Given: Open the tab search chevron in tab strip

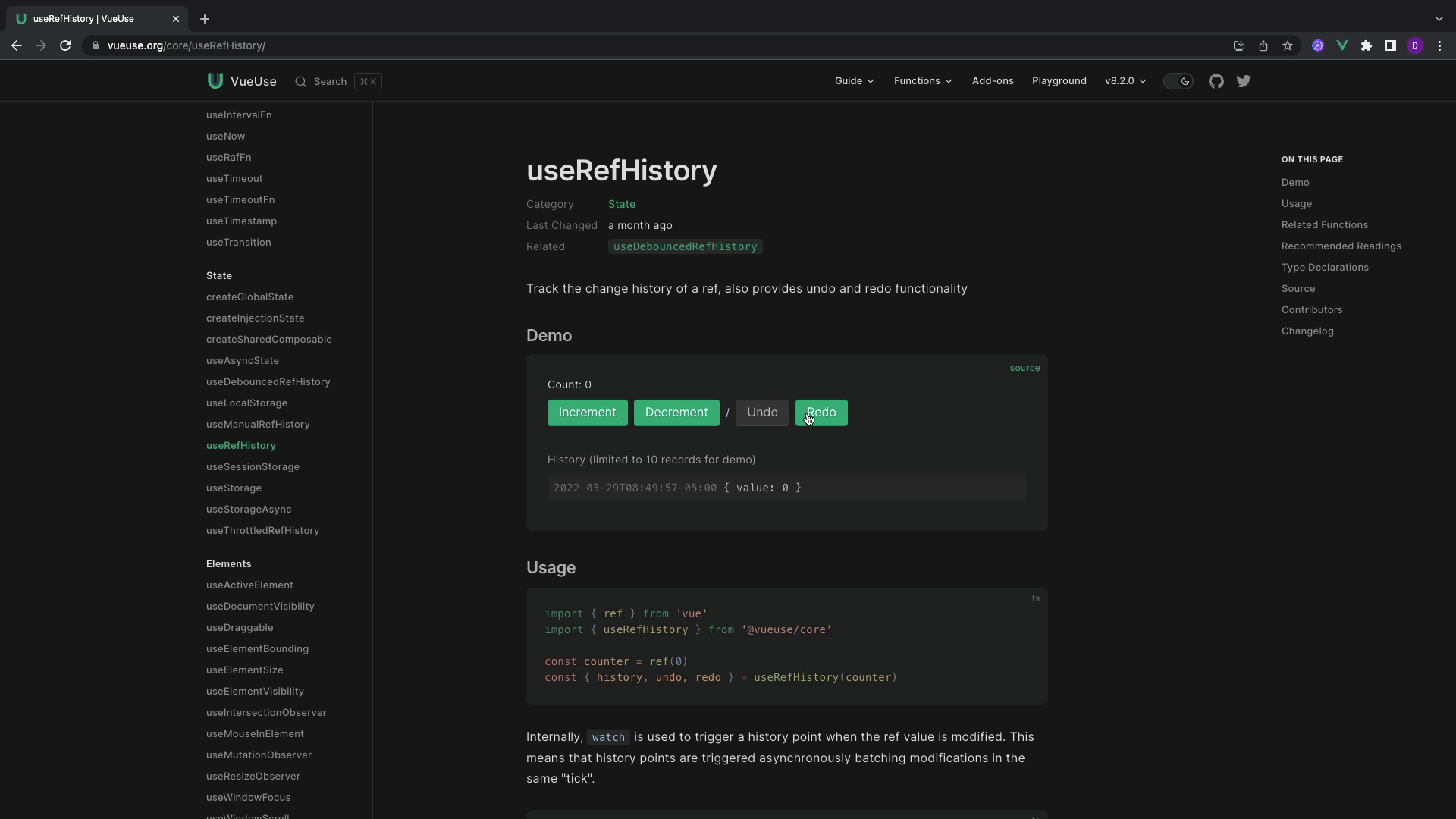Looking at the screenshot, I should (x=1439, y=19).
